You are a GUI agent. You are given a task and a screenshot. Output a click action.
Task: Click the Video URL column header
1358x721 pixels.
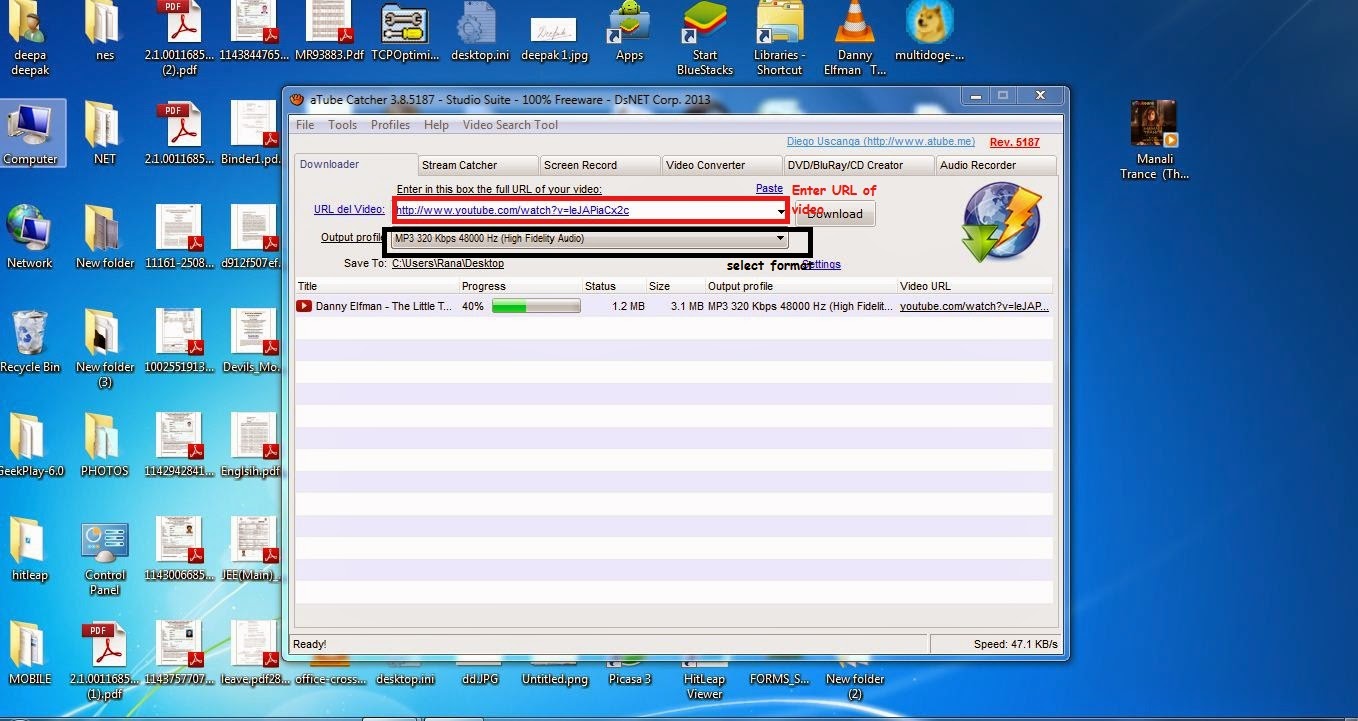[975, 286]
